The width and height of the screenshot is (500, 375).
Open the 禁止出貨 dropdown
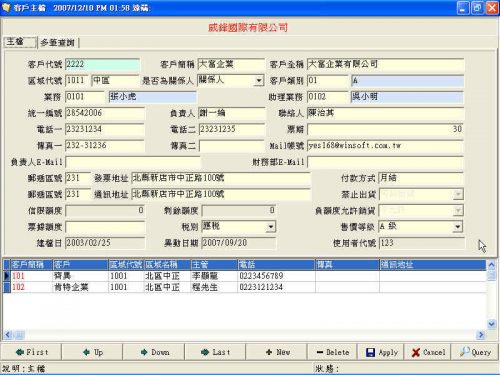coord(458,194)
